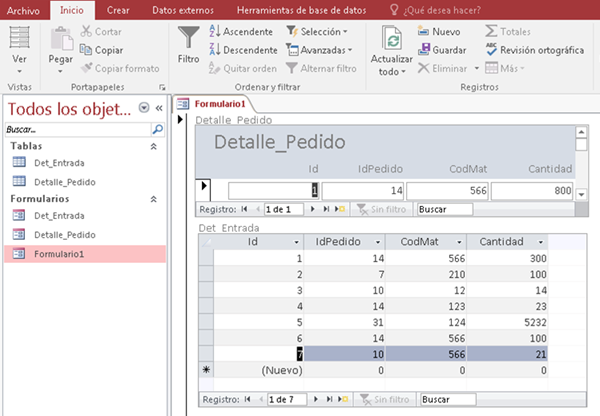Open Det_Entrada table in navigation pane
600x416 pixels.
pos(58,162)
